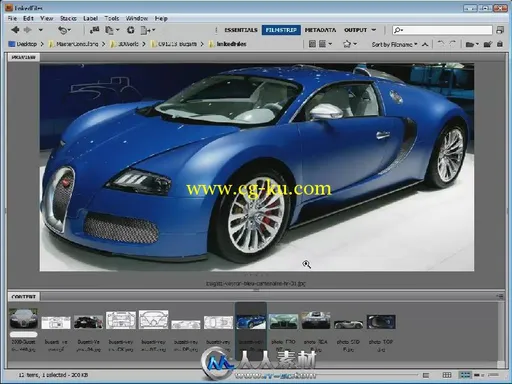
Task: Open the Refine stacked-pages dropdown
Action: coord(112,30)
